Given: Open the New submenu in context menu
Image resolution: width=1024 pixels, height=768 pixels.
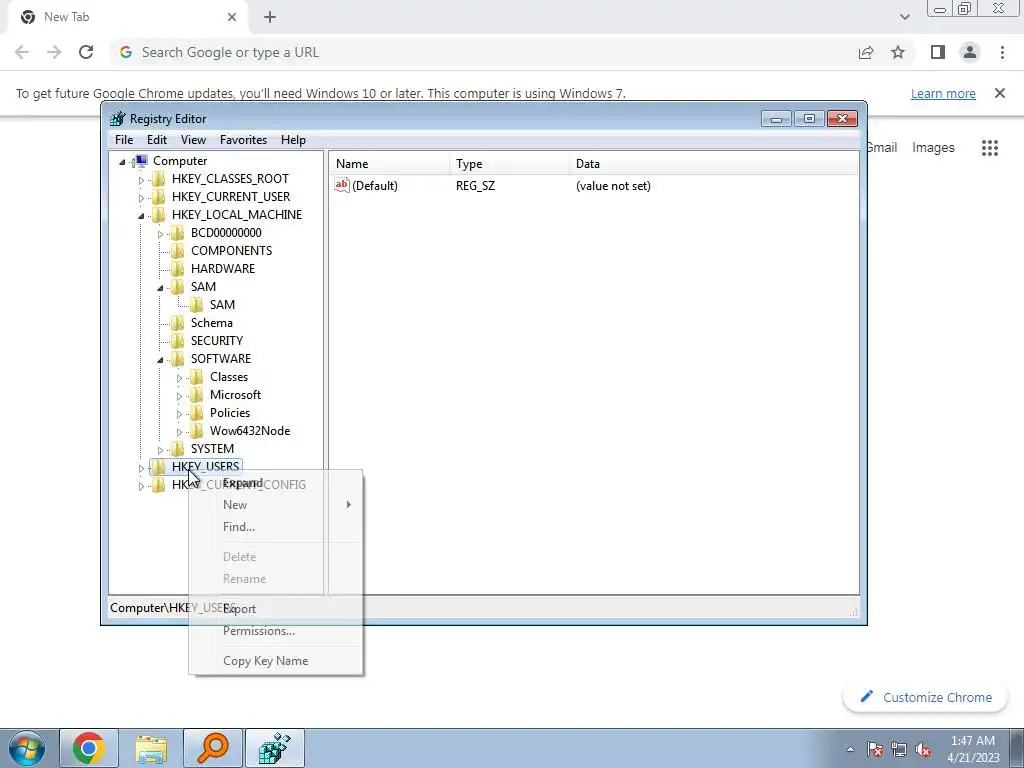Looking at the screenshot, I should point(276,505).
